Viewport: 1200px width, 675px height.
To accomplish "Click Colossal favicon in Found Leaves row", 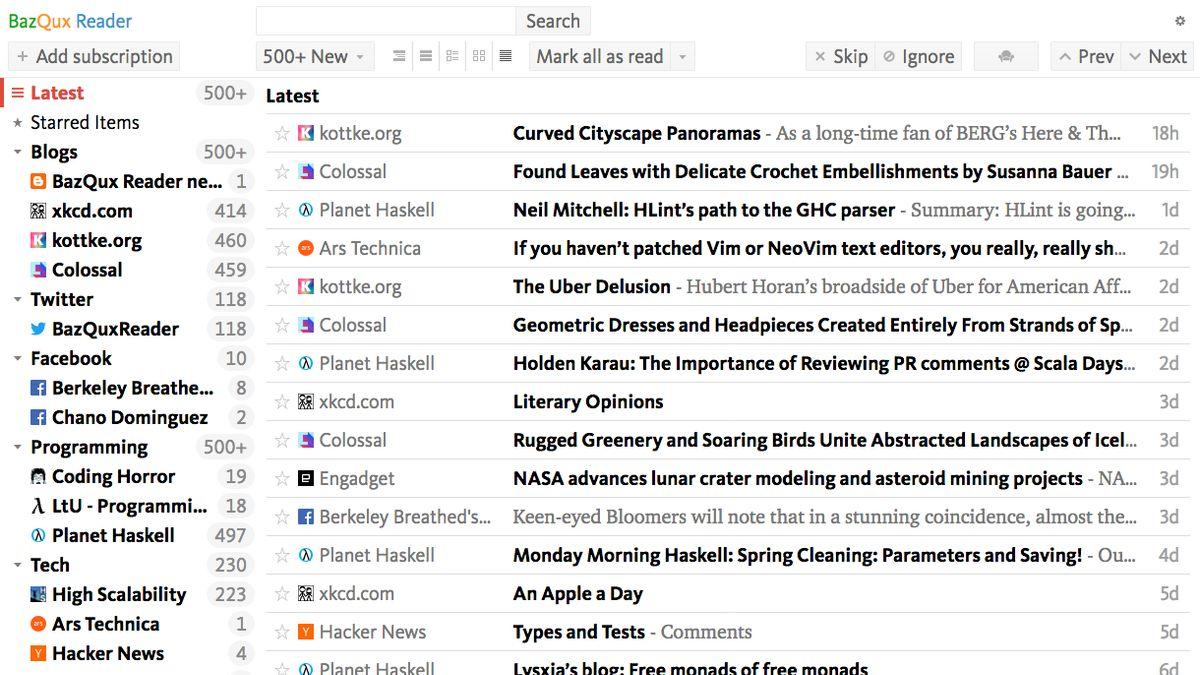I will [x=306, y=171].
